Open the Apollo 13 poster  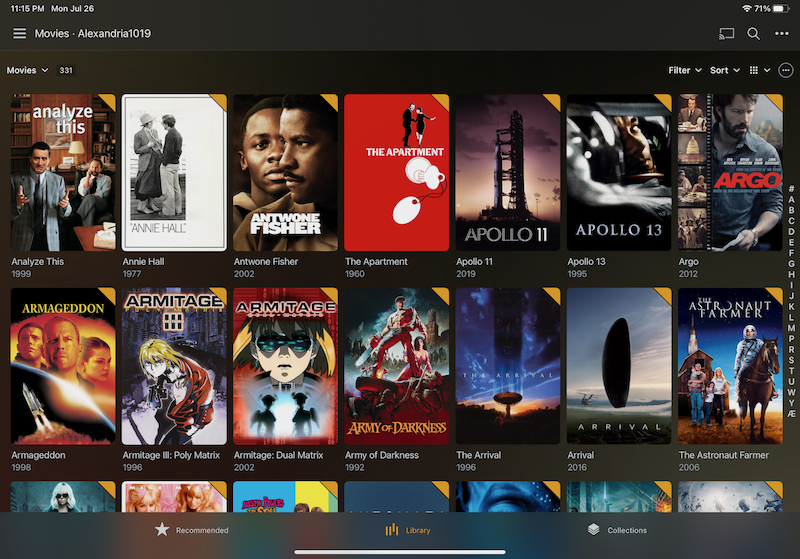(619, 172)
